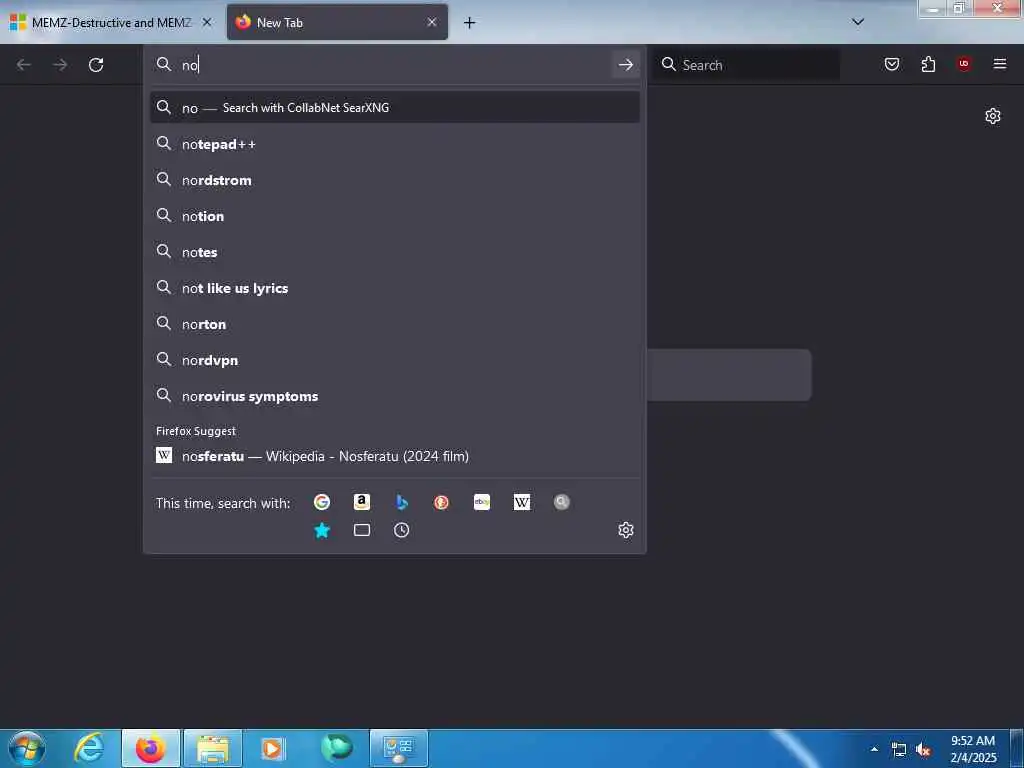Choose 'not like us lyrics' suggestion
This screenshot has height=768, width=1024.
coord(395,288)
